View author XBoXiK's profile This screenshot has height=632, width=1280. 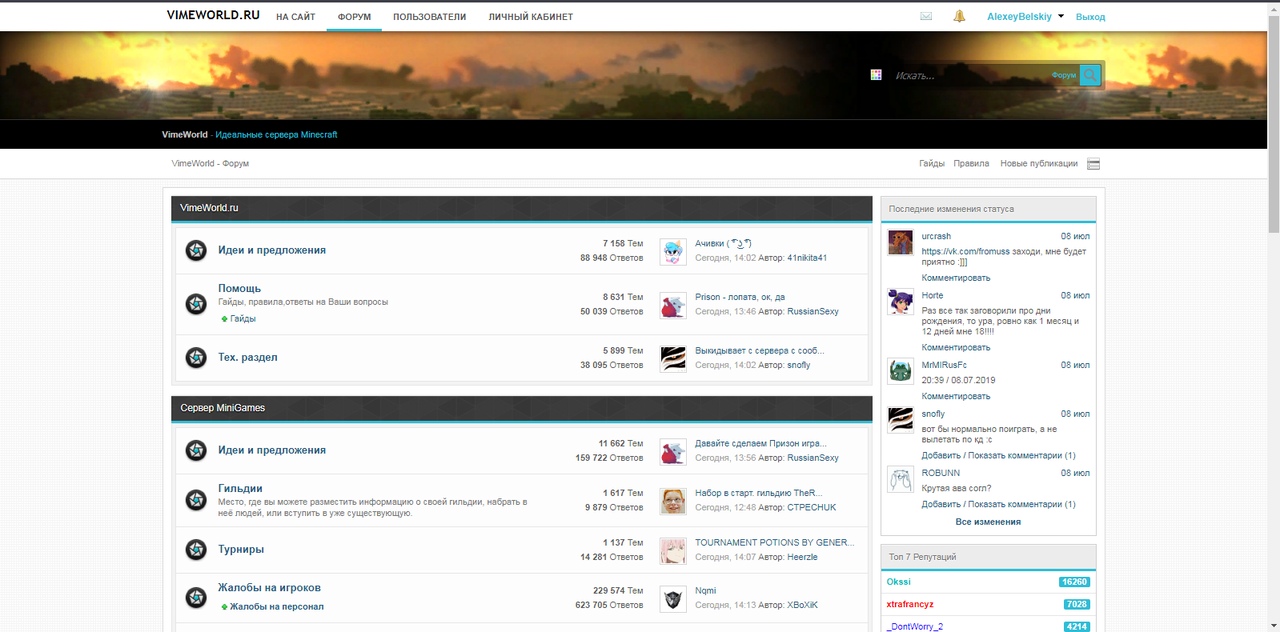click(x=802, y=605)
